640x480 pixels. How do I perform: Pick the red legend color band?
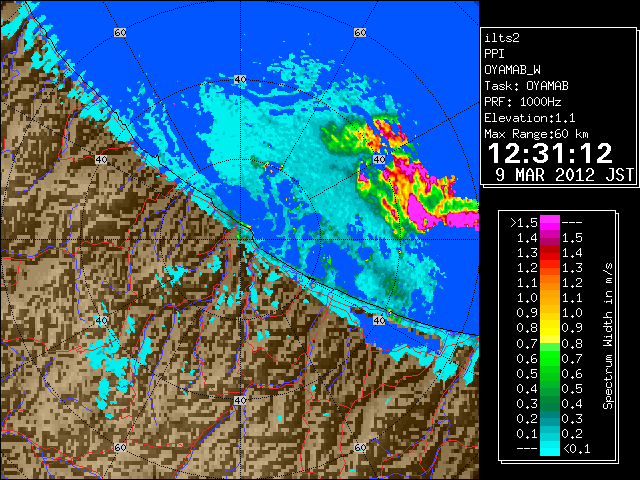point(550,253)
